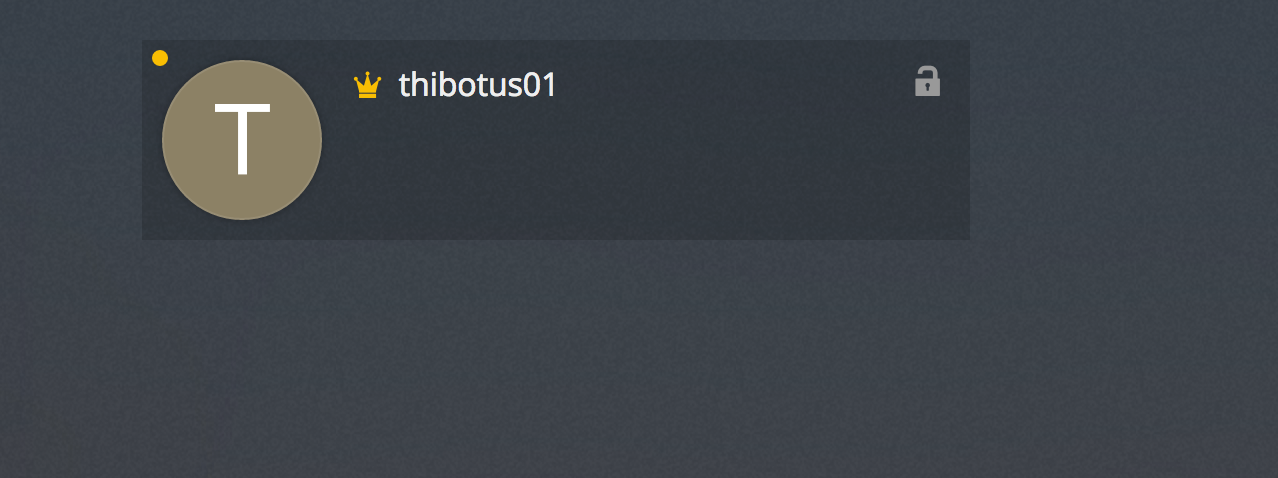View thibotus01's profile picture
Image resolution: width=1278 pixels, height=478 pixels.
point(242,140)
